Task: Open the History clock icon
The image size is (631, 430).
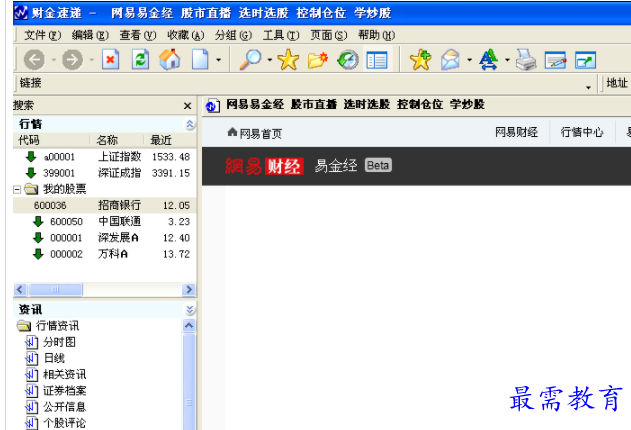Action: coord(348,60)
